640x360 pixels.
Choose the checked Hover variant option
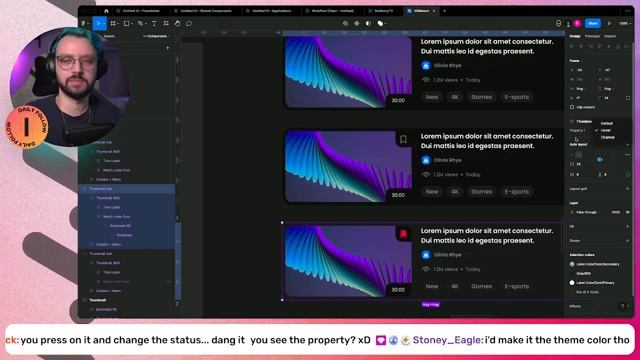606,131
